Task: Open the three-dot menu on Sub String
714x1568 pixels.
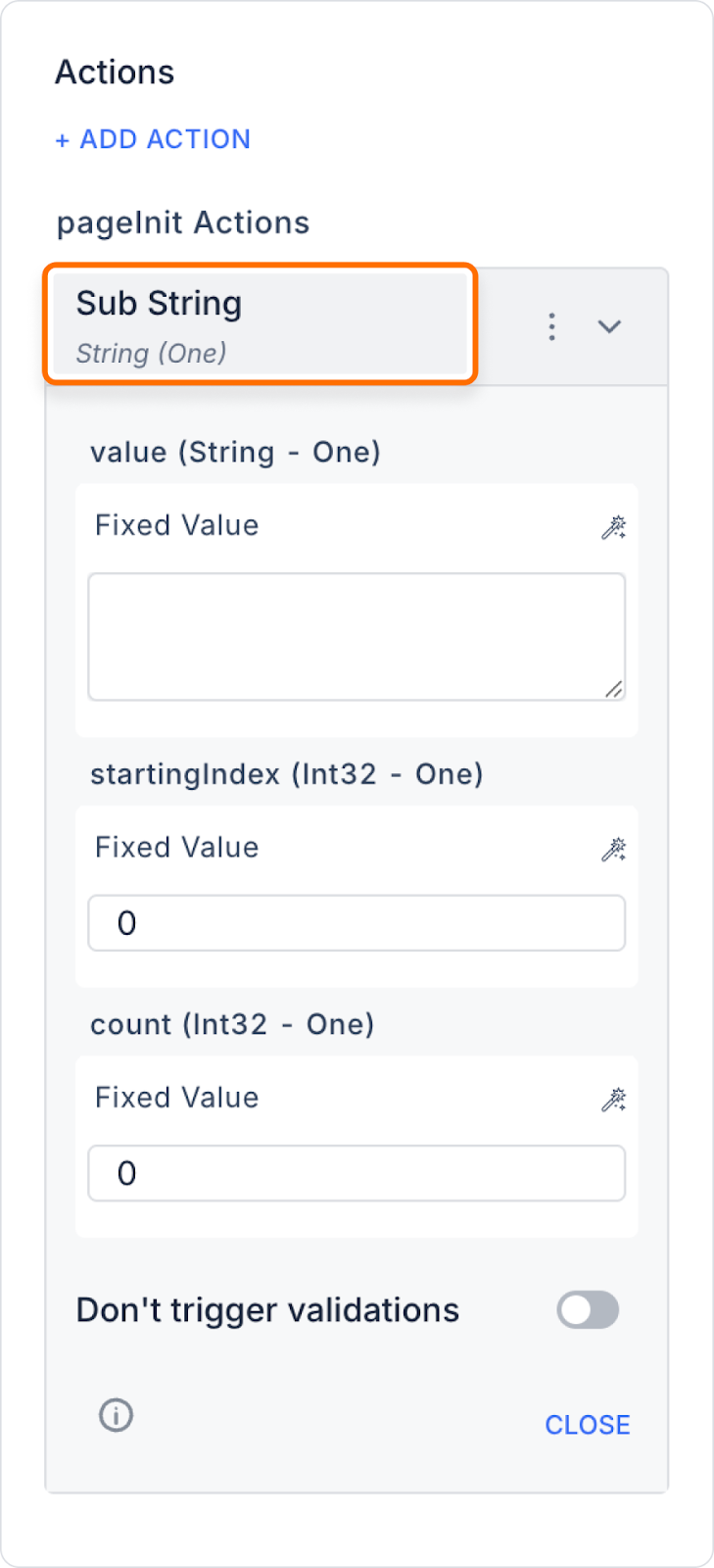Action: (x=552, y=326)
